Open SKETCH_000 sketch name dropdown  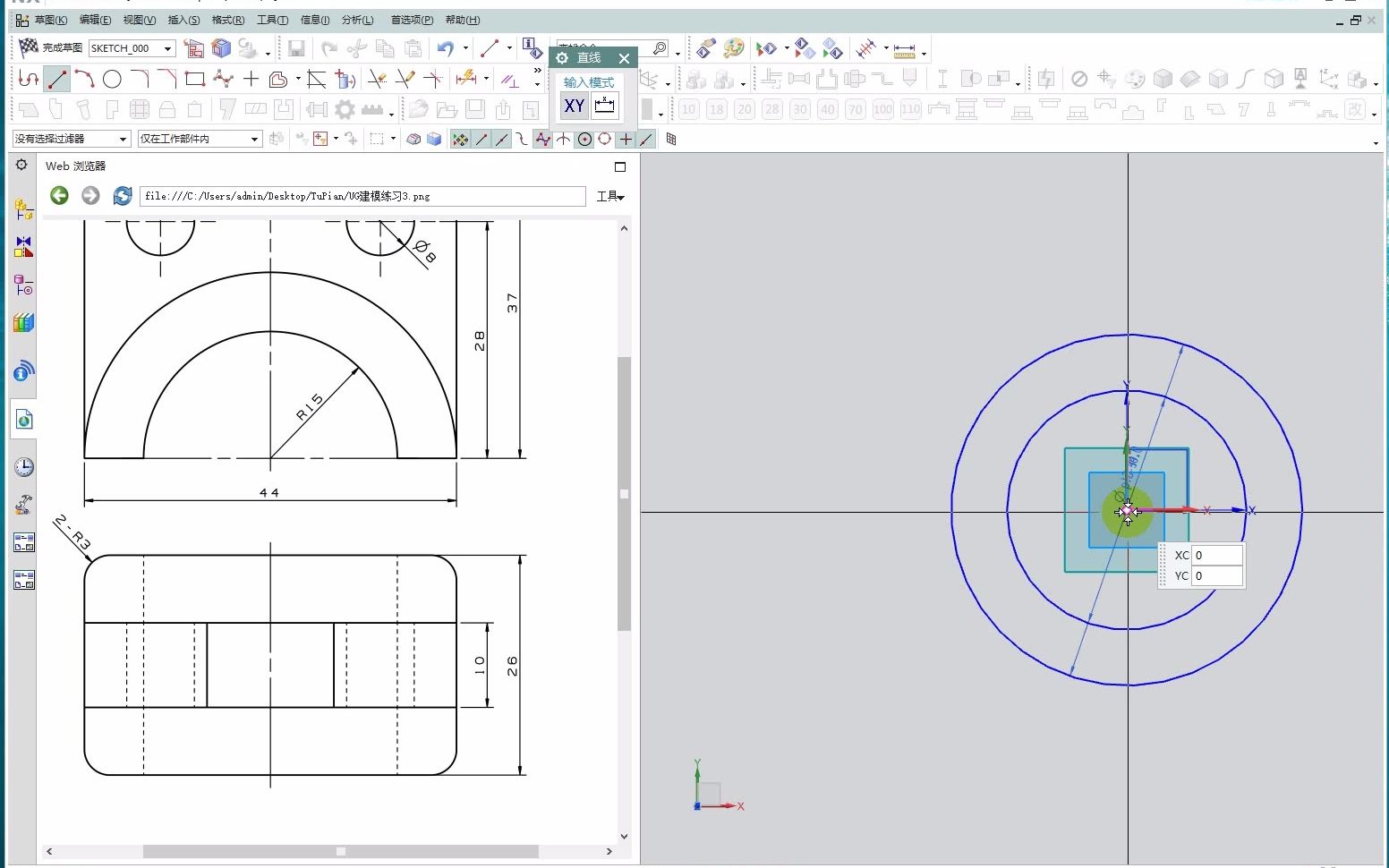(167, 48)
